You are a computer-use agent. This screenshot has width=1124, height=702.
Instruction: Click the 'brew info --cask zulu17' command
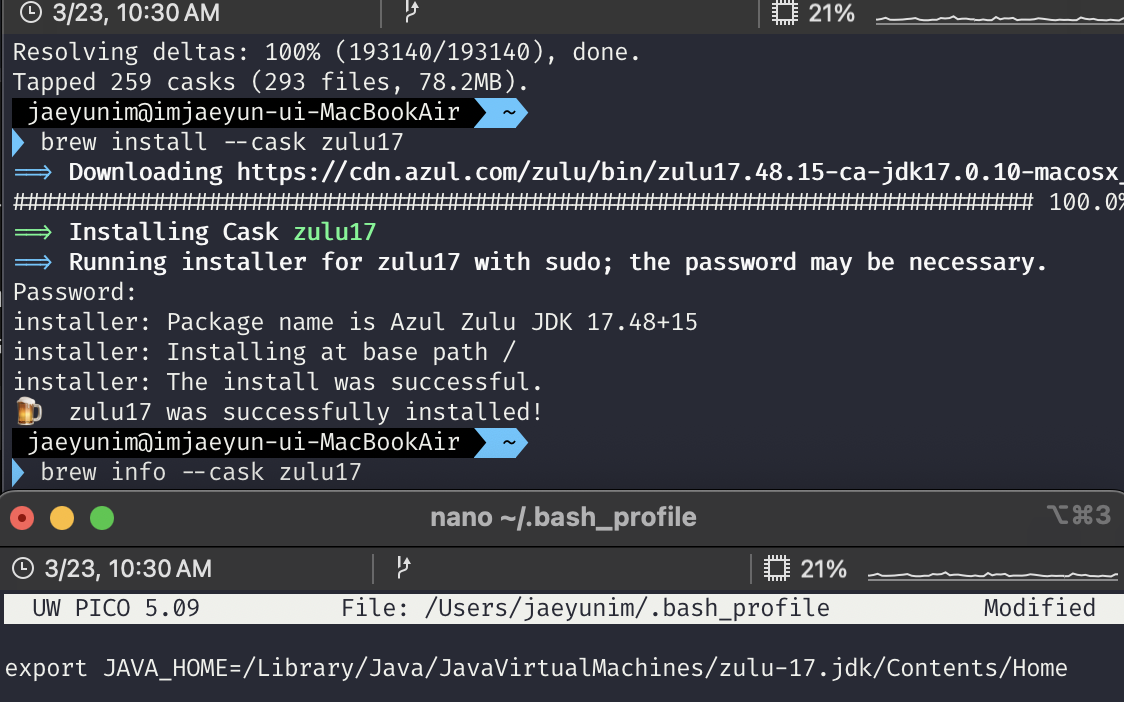click(201, 472)
